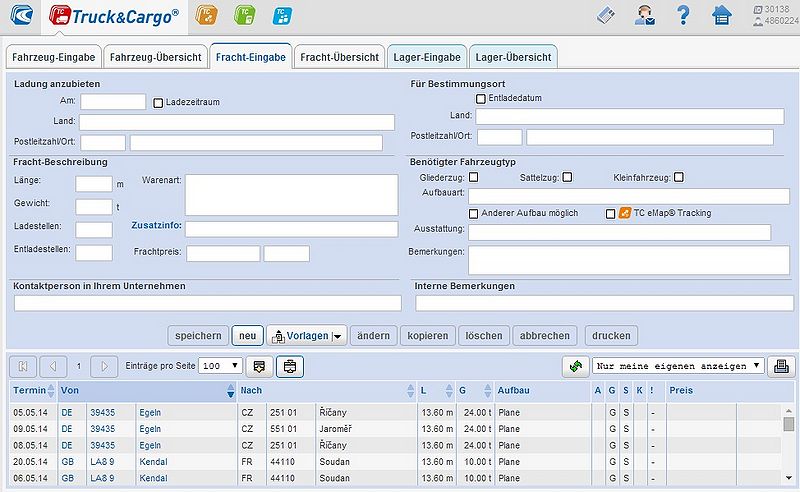800x492 pixels.
Task: Focus the Interne Bemerkungen field
Action: click(605, 303)
